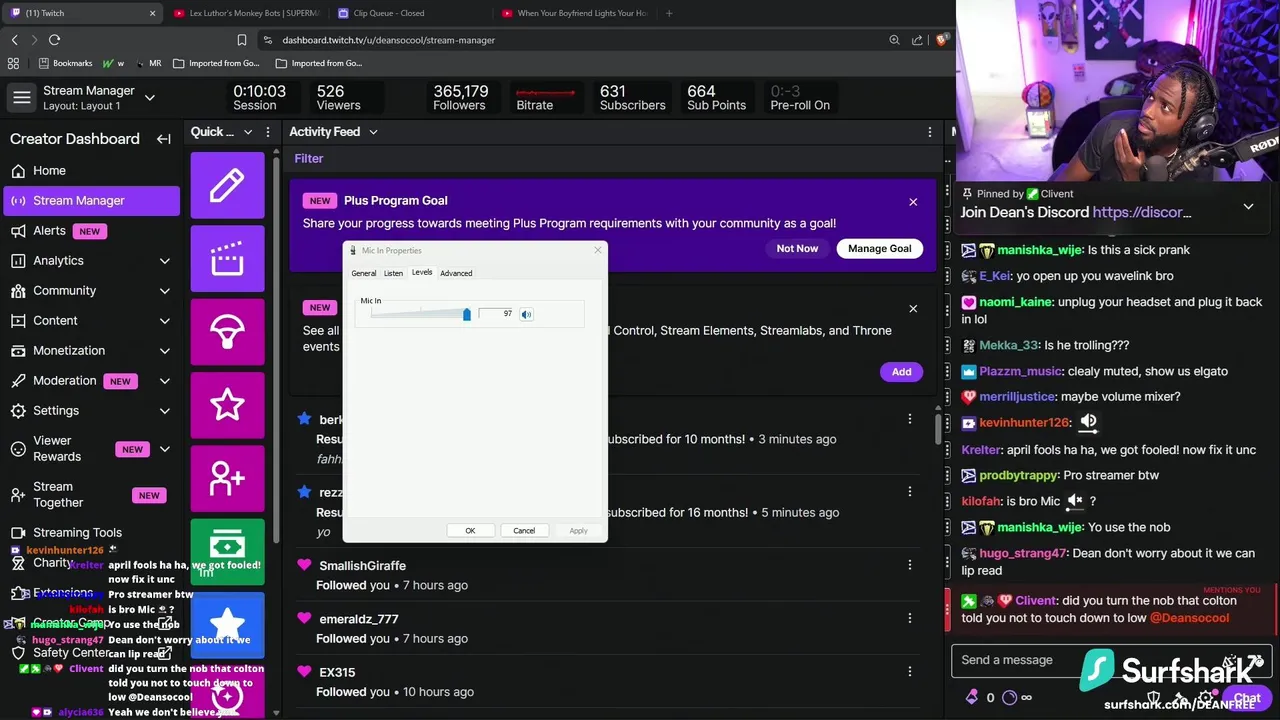The height and width of the screenshot is (720, 1280).
Task: Click the Manage Goal button
Action: coord(880,249)
